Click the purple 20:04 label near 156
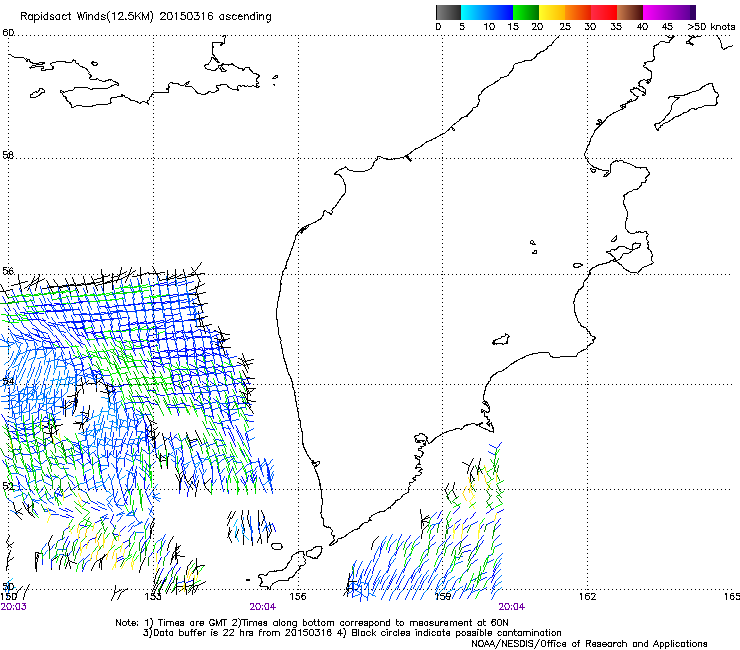Image resolution: width=740 pixels, height=650 pixels. pos(263,607)
